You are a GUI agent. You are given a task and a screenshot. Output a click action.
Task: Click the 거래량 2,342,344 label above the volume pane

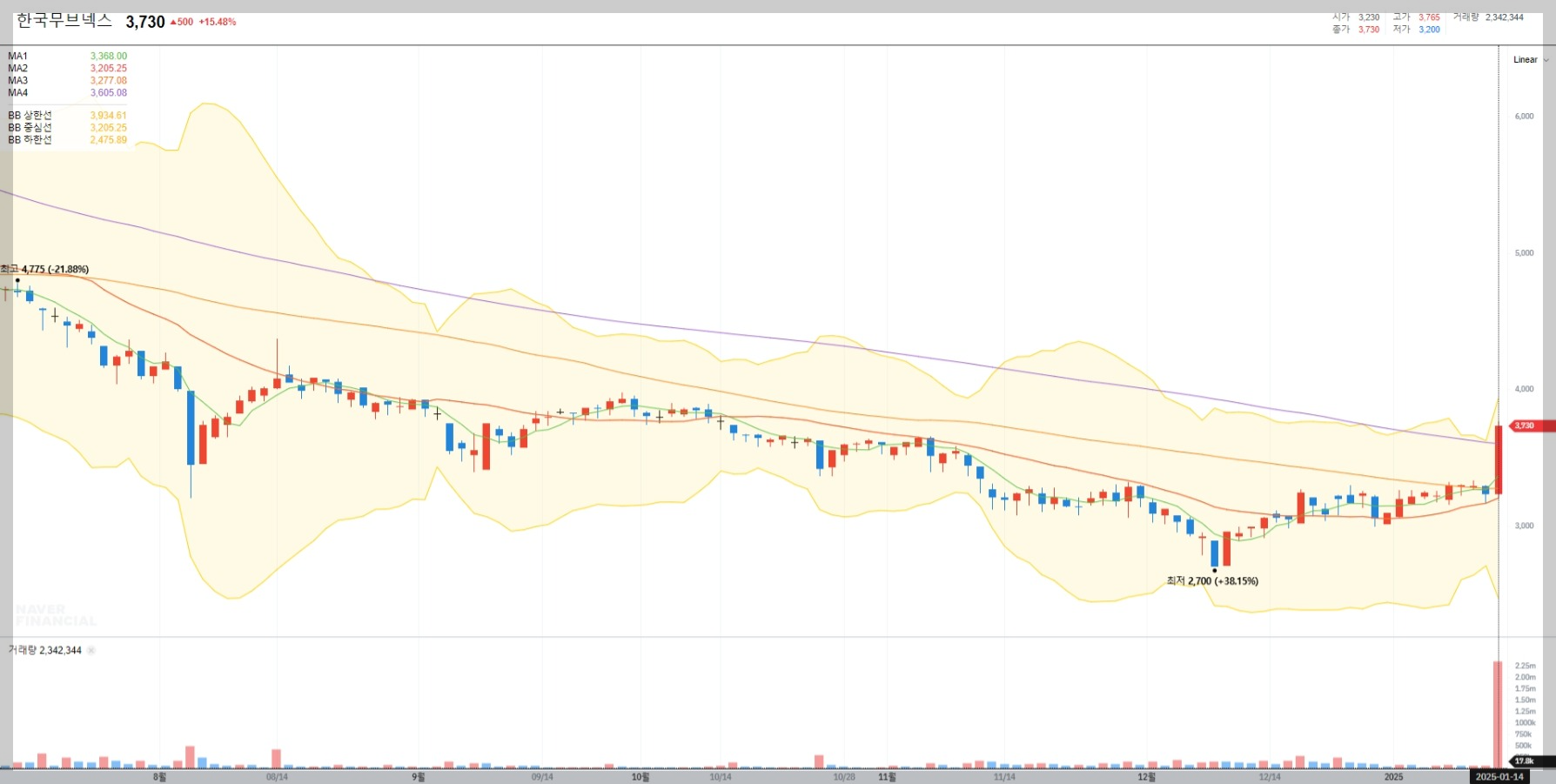point(44,650)
